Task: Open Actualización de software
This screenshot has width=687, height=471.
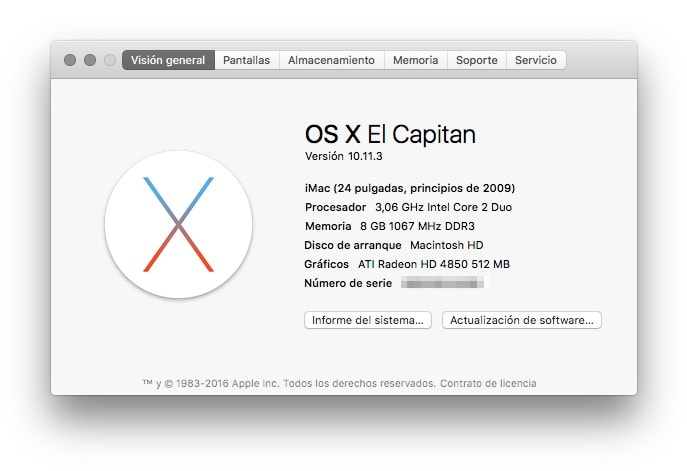Action: pyautogui.click(x=522, y=320)
